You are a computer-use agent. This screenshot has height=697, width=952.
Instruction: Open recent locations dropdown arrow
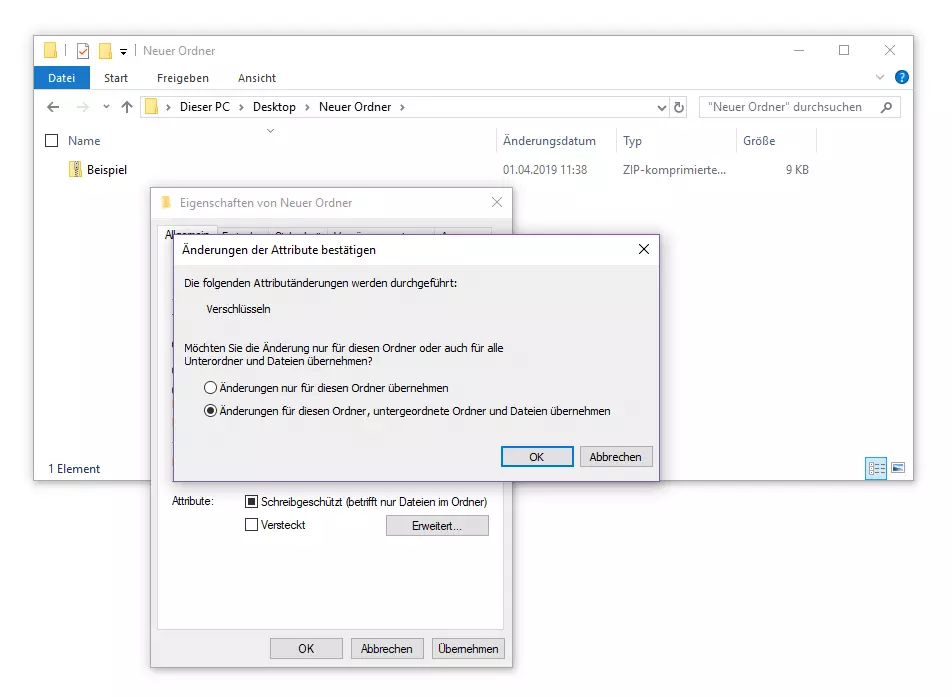click(106, 107)
